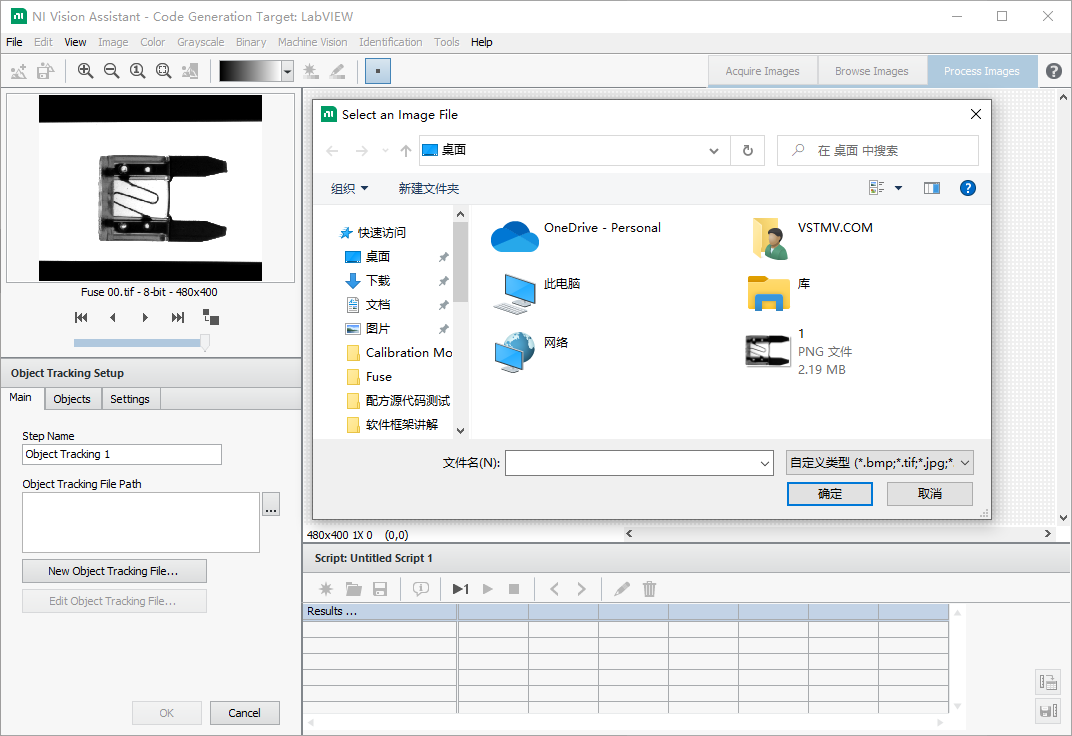Open the VSTMV.COM user folder
This screenshot has height=736, width=1072.
click(814, 238)
